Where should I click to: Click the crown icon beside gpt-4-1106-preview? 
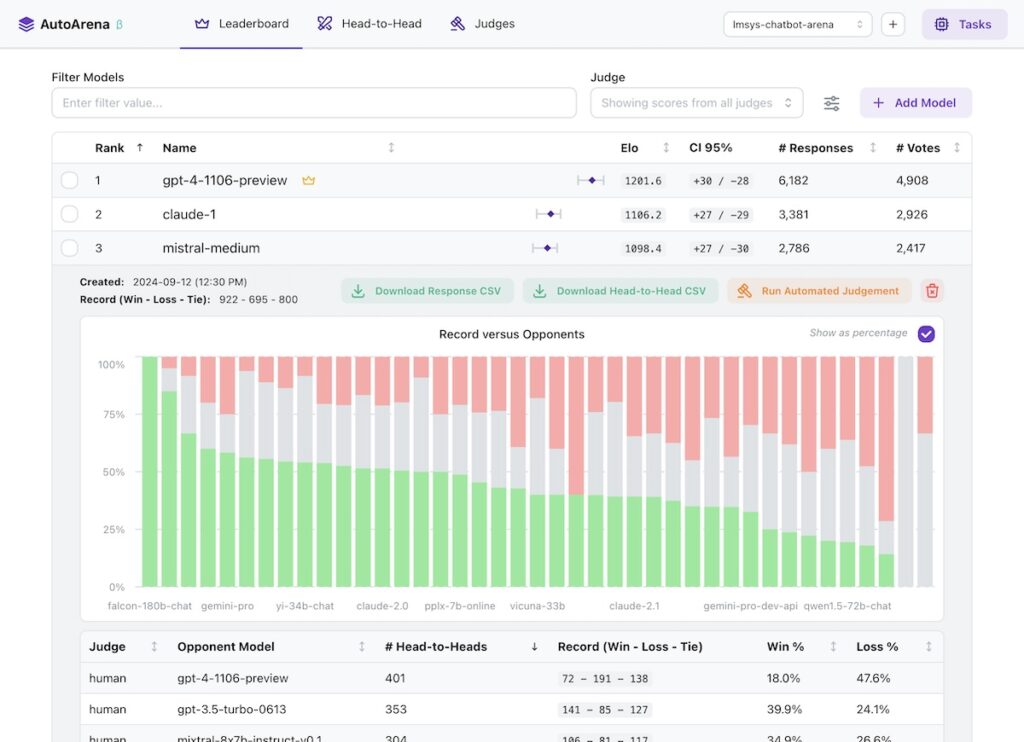pos(308,180)
